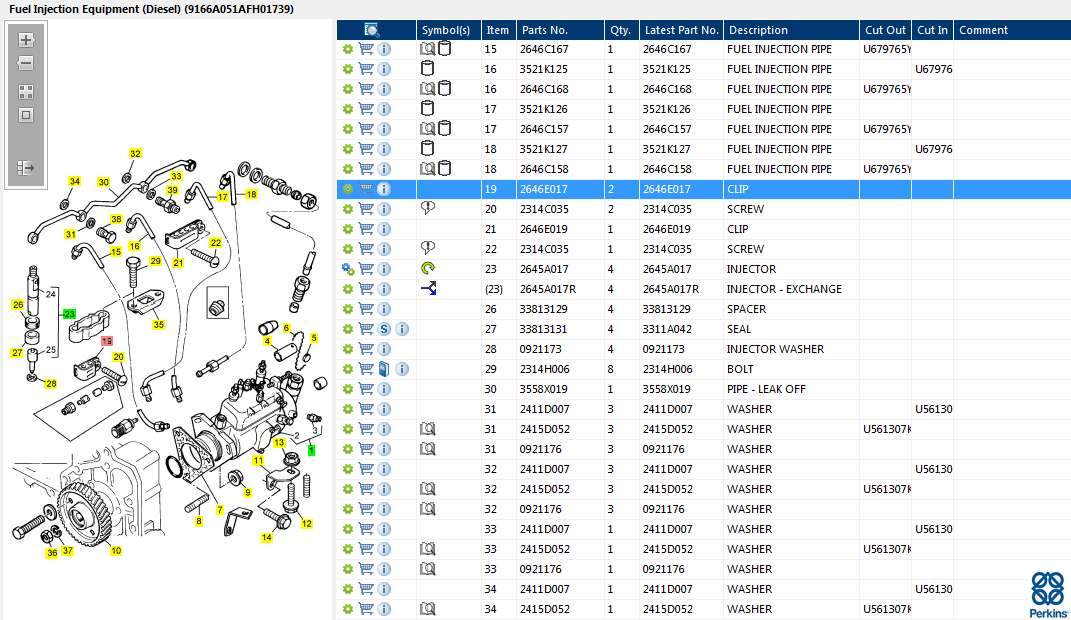Click green rotate symbol on INJECTOR row

click(x=428, y=268)
